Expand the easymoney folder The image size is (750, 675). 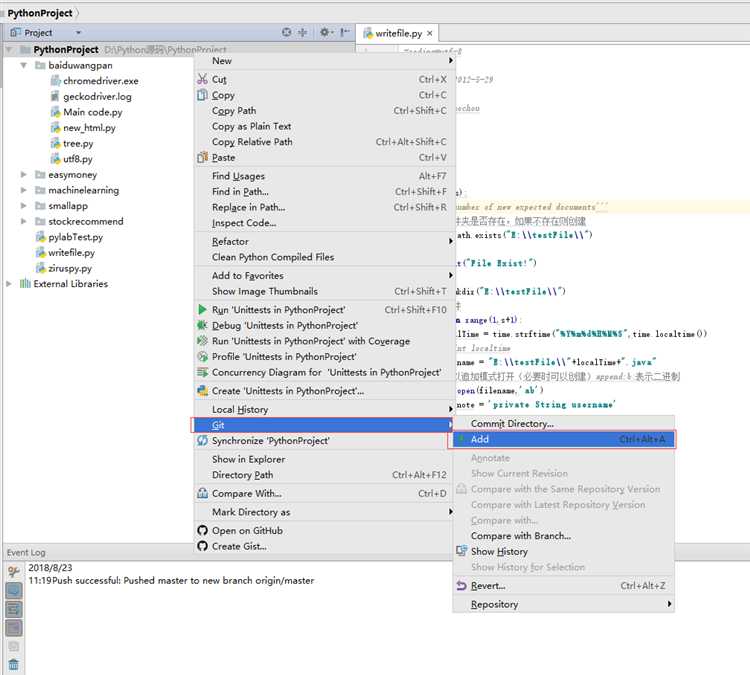tap(23, 175)
